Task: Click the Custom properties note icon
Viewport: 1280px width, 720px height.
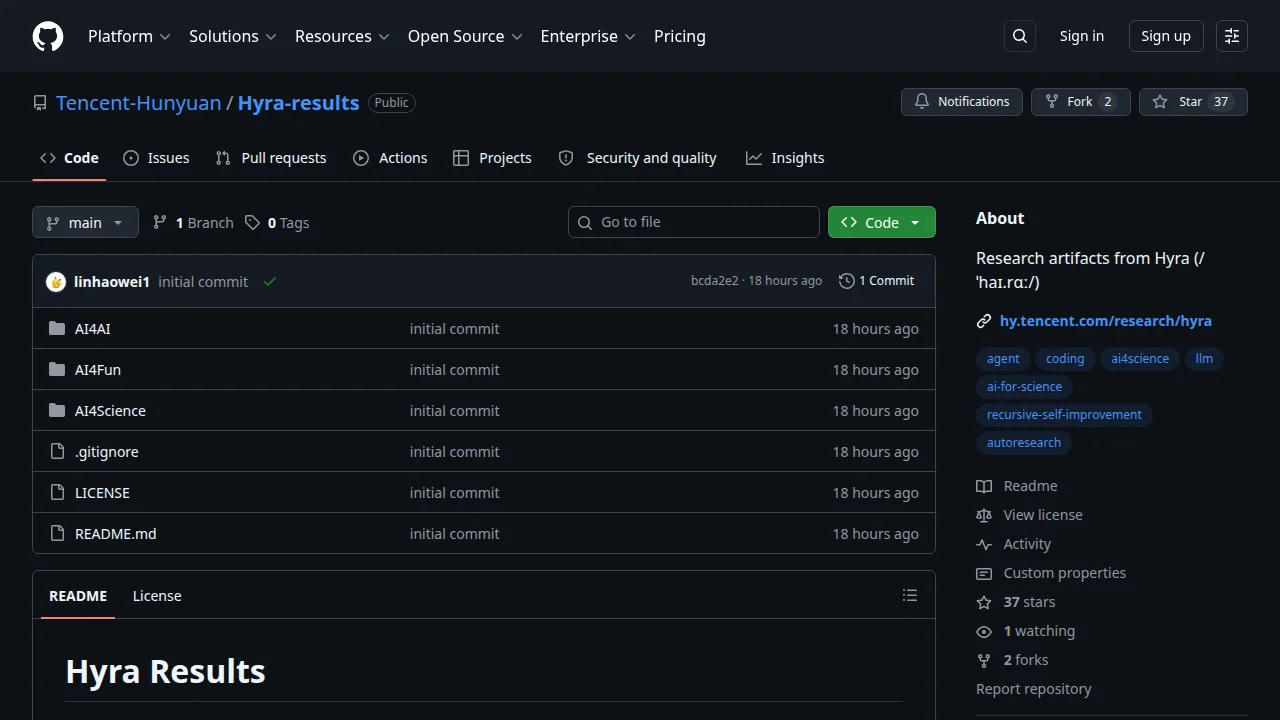Action: (984, 573)
